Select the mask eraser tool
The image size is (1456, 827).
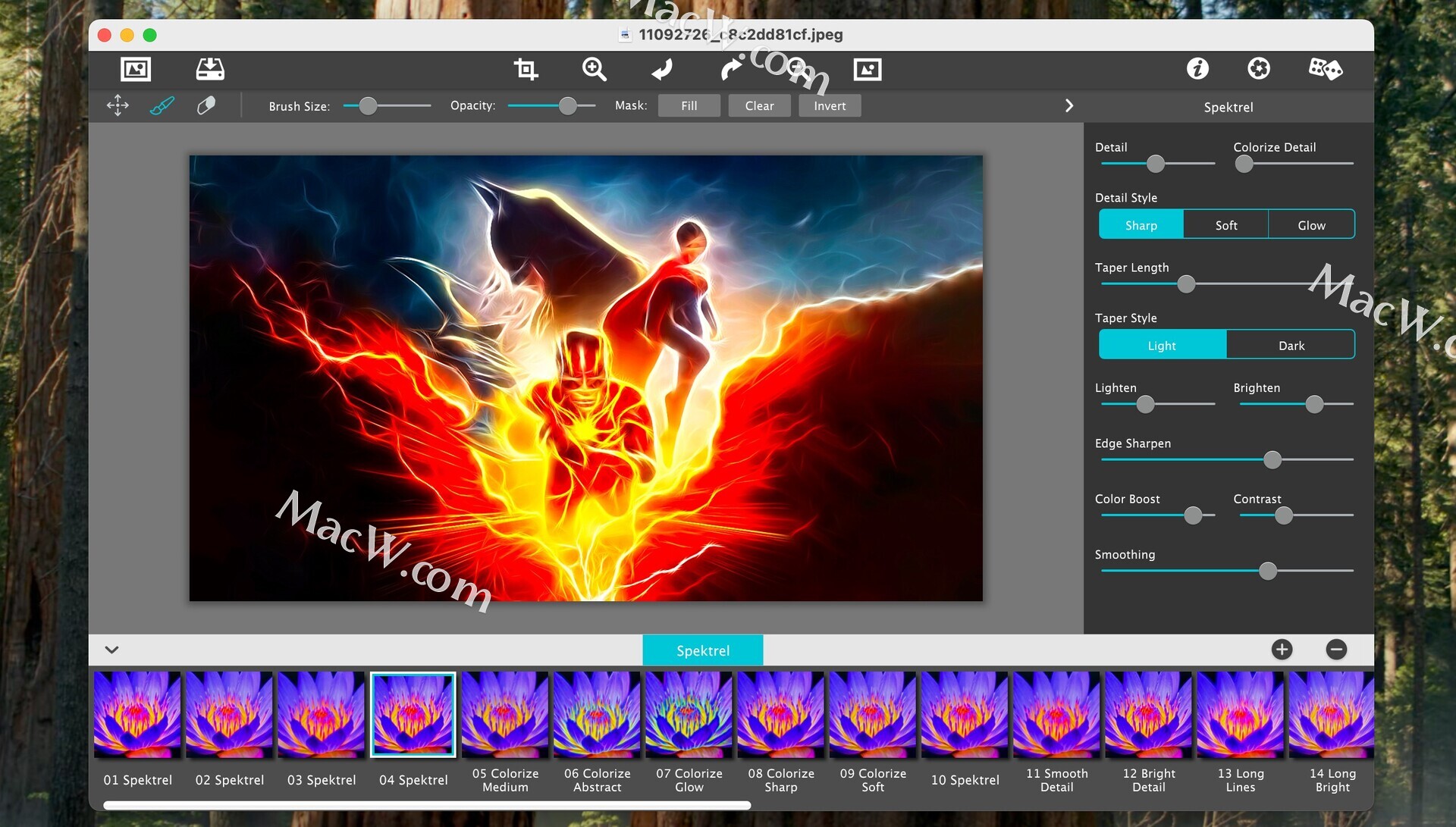coord(206,105)
